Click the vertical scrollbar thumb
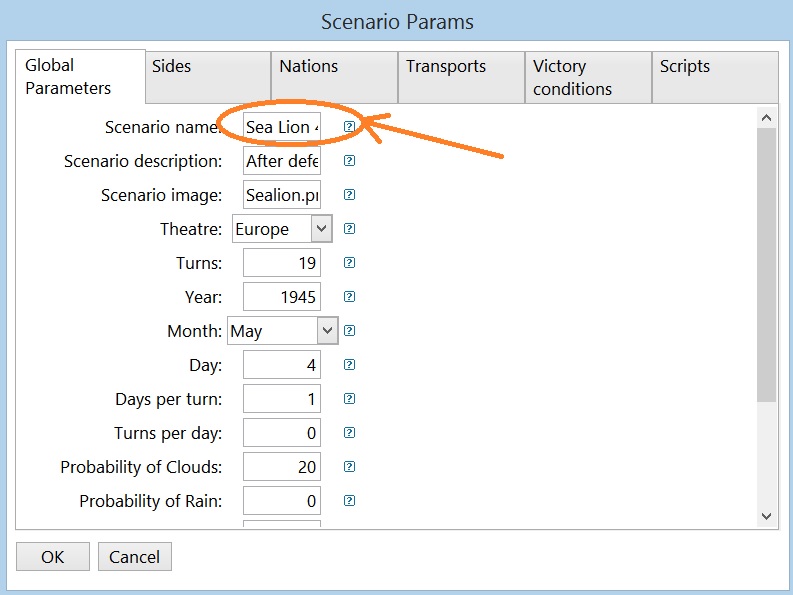Image resolution: width=793 pixels, height=595 pixels. point(766,265)
